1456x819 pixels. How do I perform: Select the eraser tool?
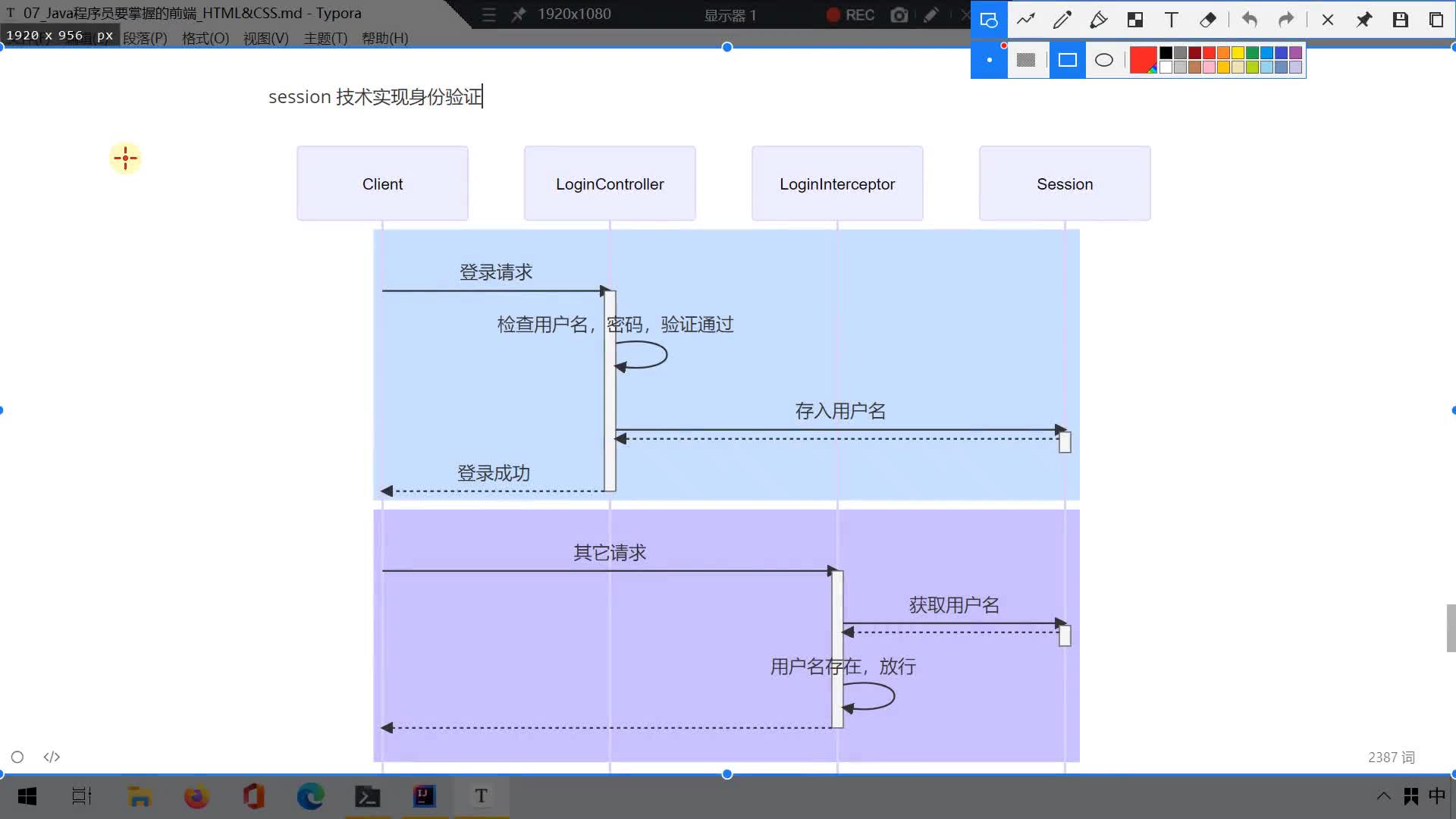click(x=1208, y=20)
